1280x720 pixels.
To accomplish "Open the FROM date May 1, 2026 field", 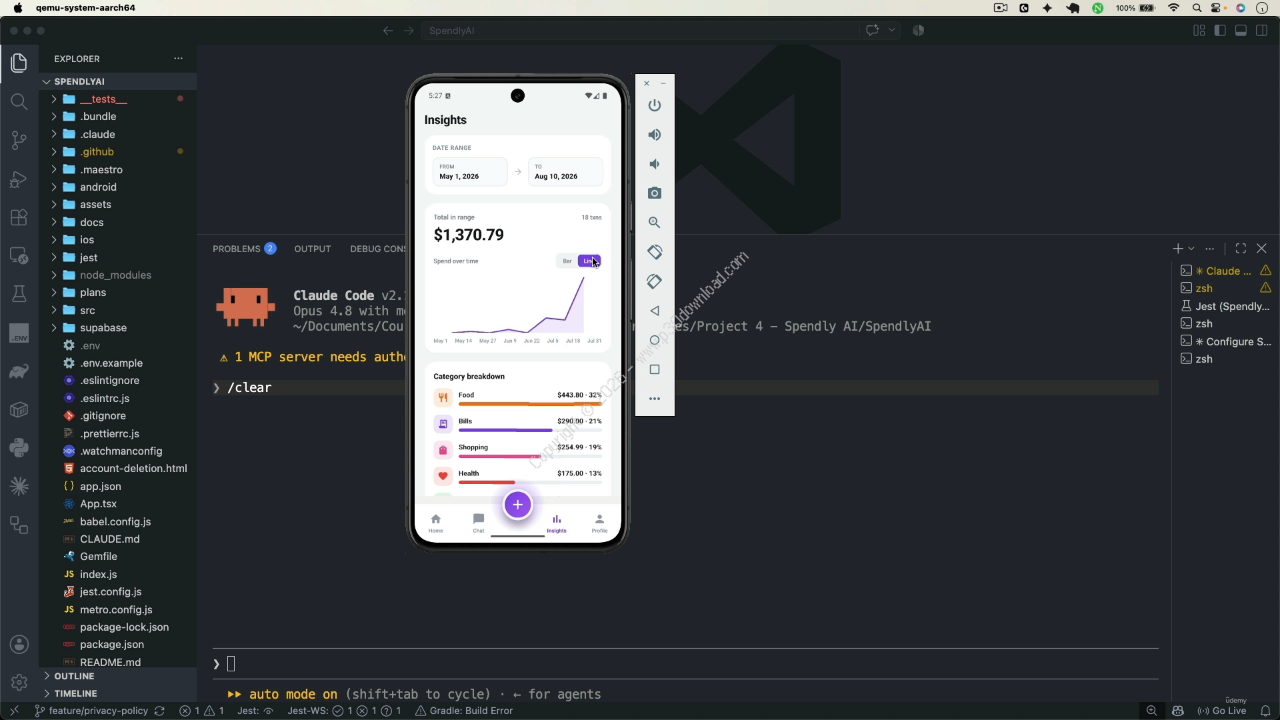I will point(470,172).
